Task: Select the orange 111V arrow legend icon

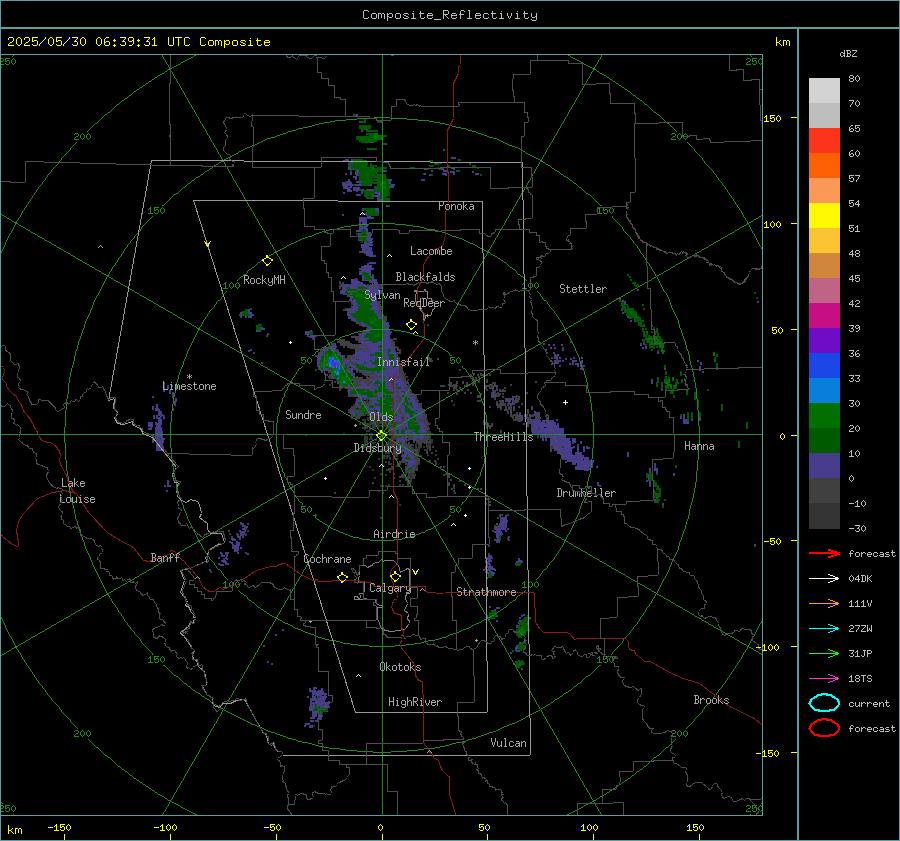Action: click(824, 603)
